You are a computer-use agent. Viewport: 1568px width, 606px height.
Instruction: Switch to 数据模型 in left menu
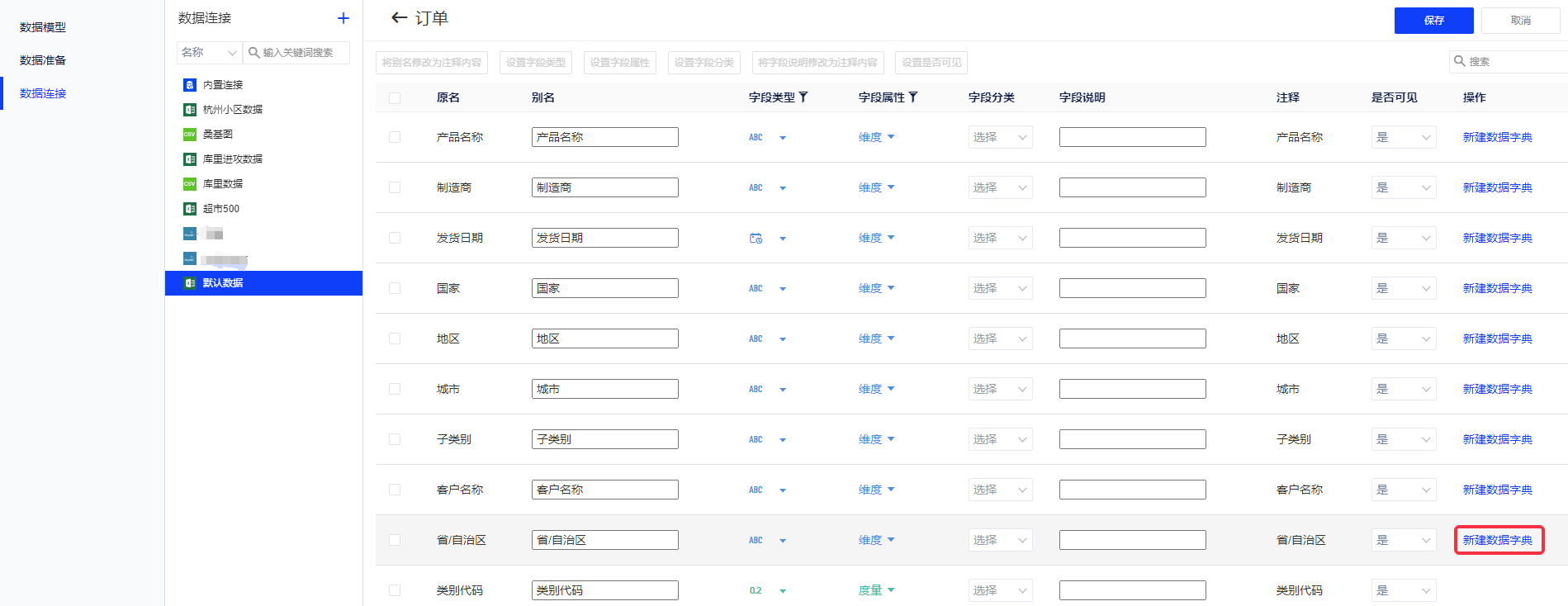pyautogui.click(x=43, y=27)
